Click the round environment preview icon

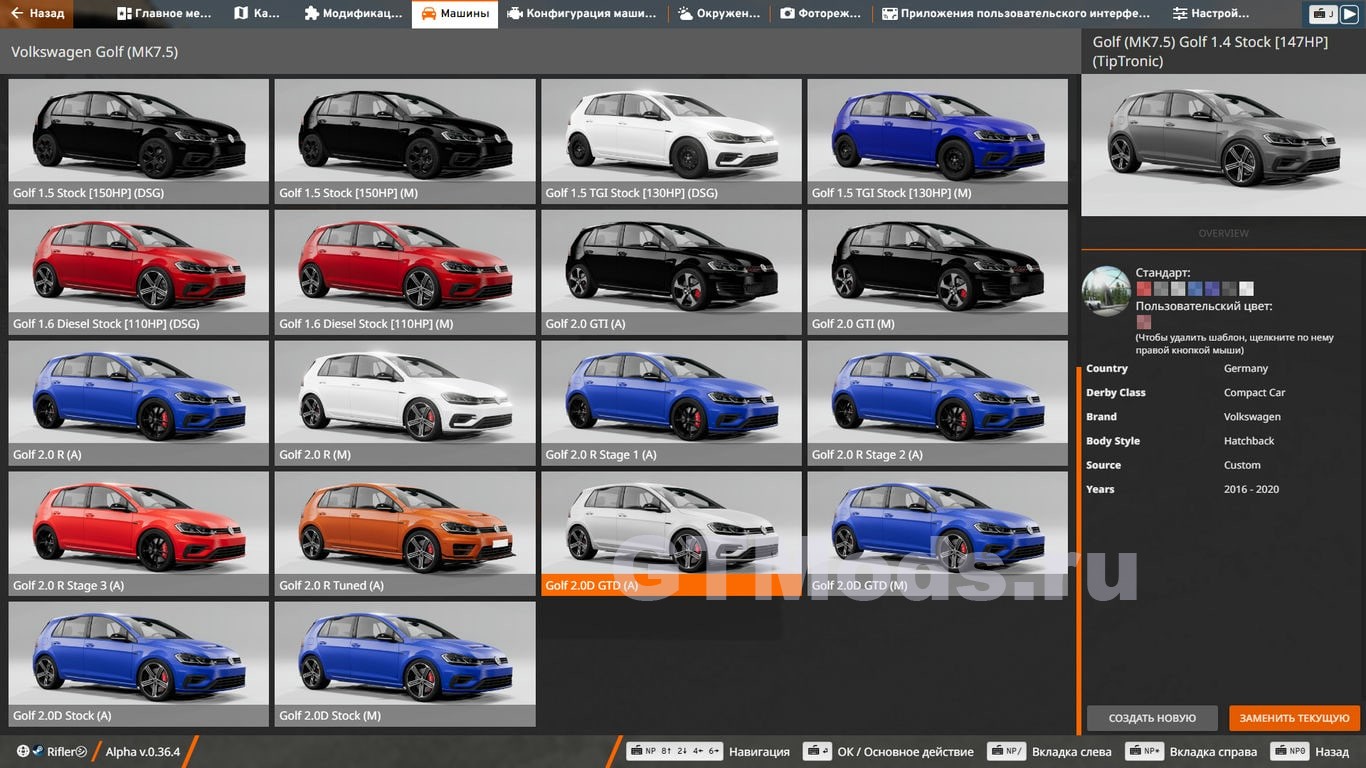tap(1106, 291)
